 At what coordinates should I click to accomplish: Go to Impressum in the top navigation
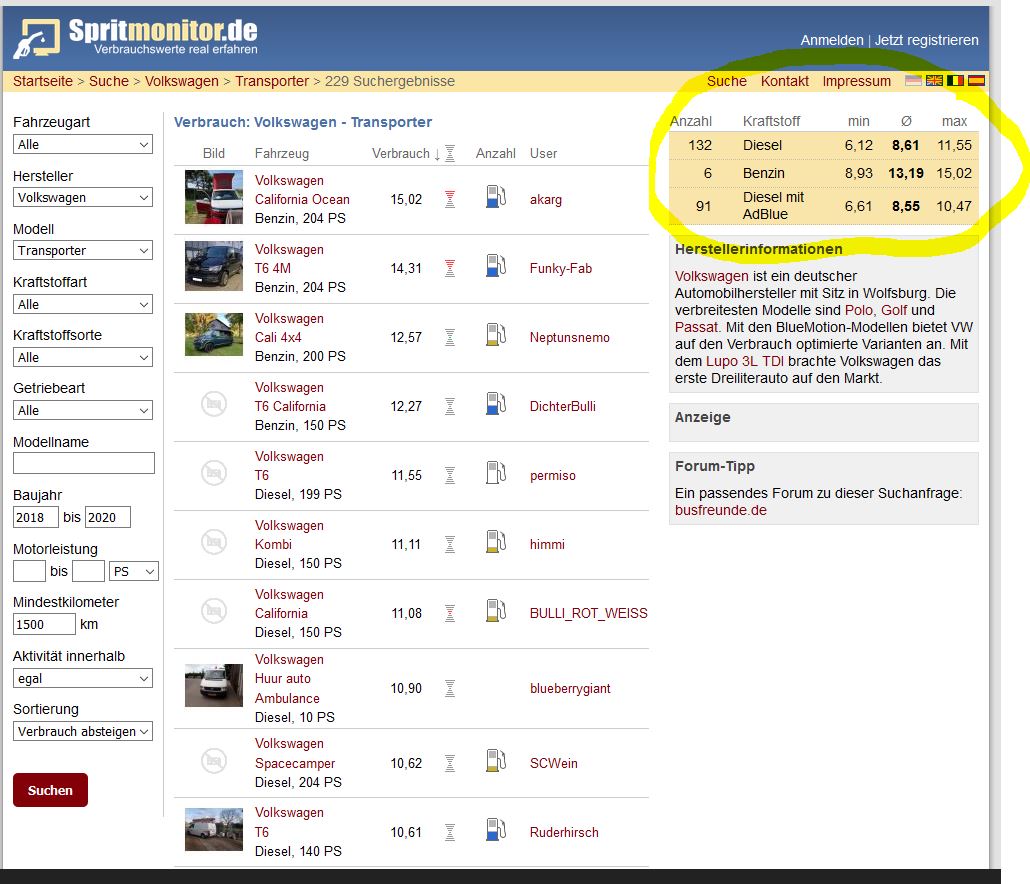pos(856,81)
